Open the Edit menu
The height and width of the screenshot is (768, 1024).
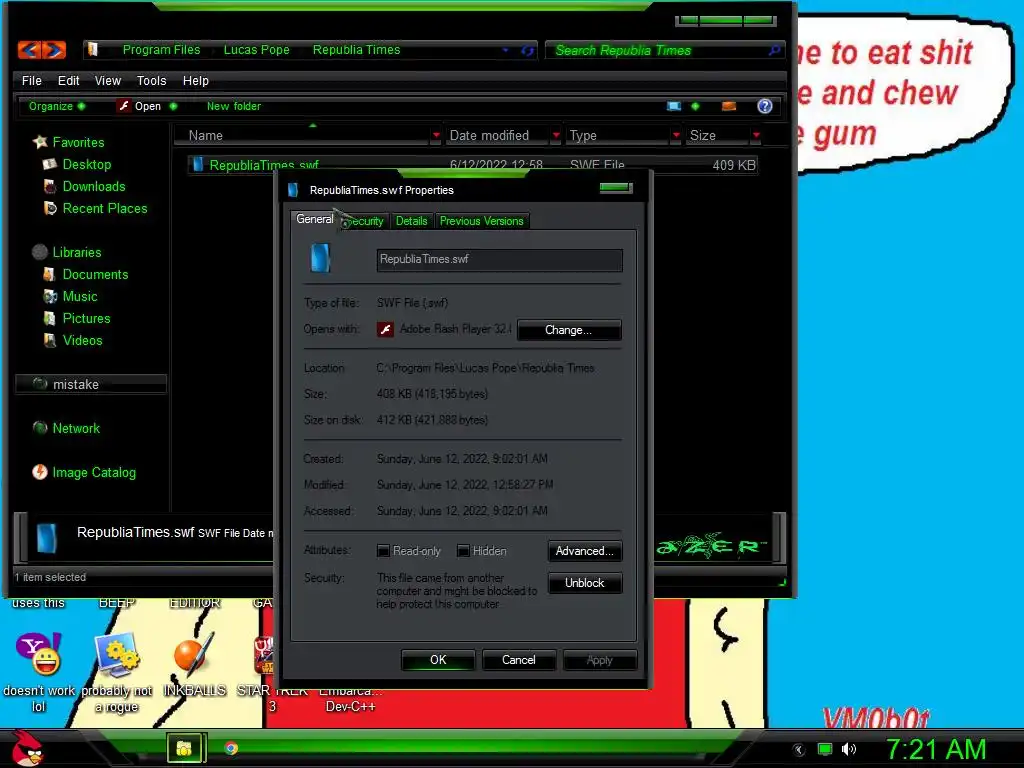click(68, 80)
